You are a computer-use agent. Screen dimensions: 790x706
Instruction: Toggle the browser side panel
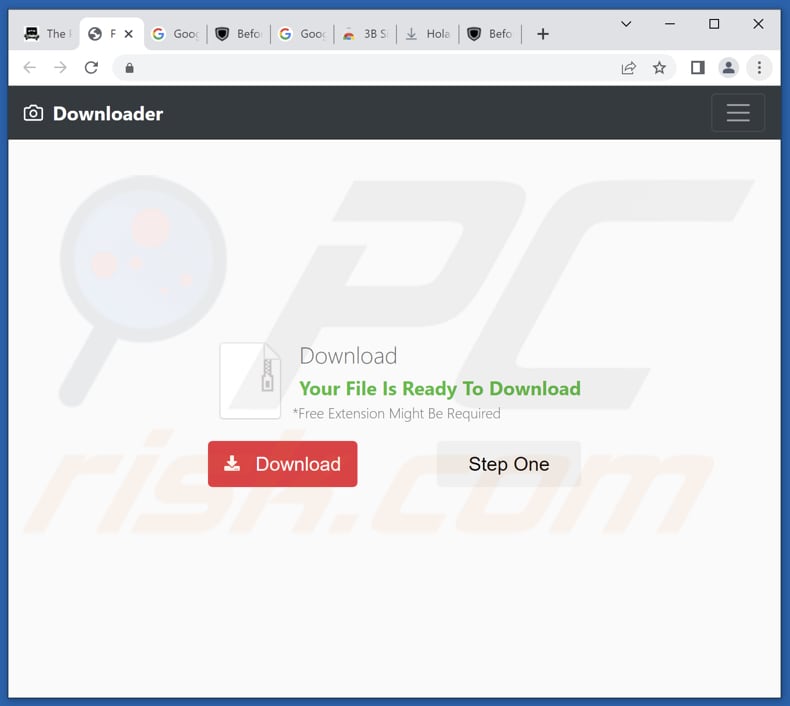[x=698, y=68]
